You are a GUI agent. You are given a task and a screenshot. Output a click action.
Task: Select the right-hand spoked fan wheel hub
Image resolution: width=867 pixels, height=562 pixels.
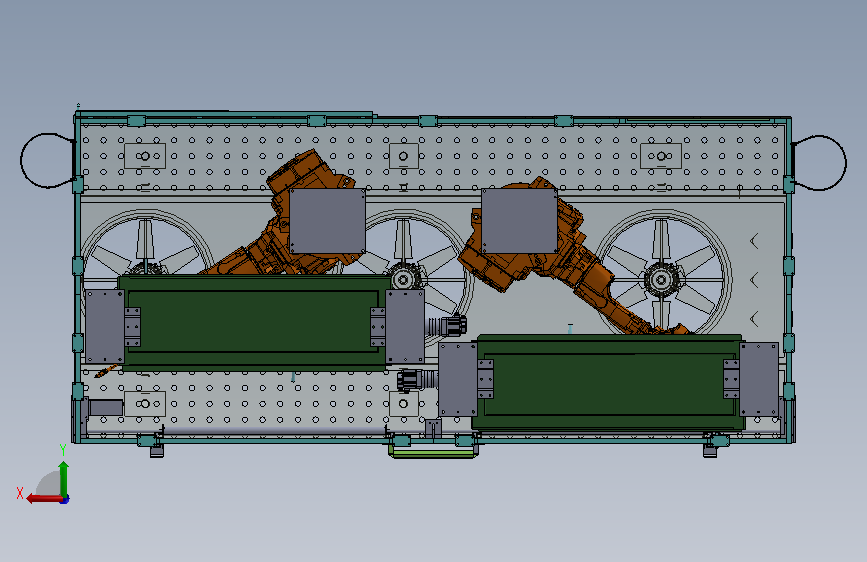coord(661,279)
